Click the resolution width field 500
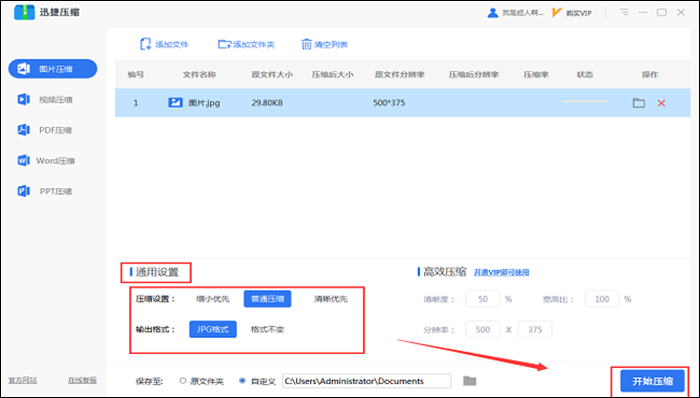Viewport: 700px width, 398px height. tap(483, 329)
